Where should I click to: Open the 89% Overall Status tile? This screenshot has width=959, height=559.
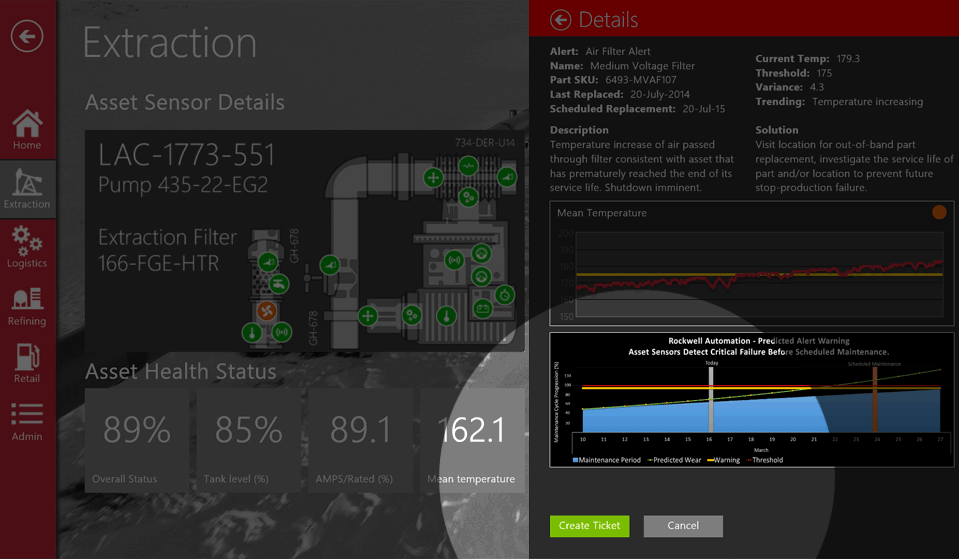(137, 440)
